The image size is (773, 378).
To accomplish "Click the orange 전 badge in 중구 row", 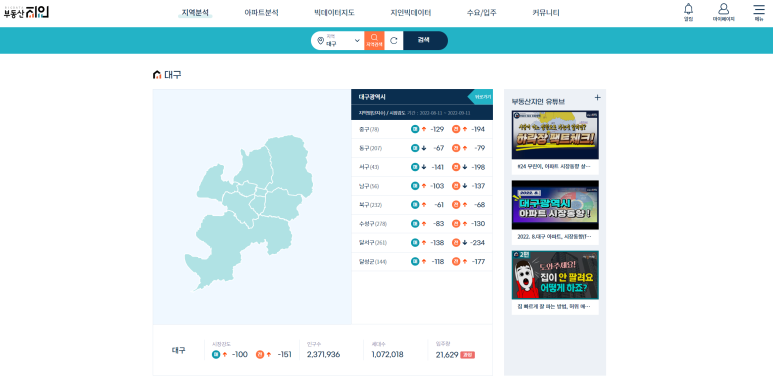I will pyautogui.click(x=456, y=129).
